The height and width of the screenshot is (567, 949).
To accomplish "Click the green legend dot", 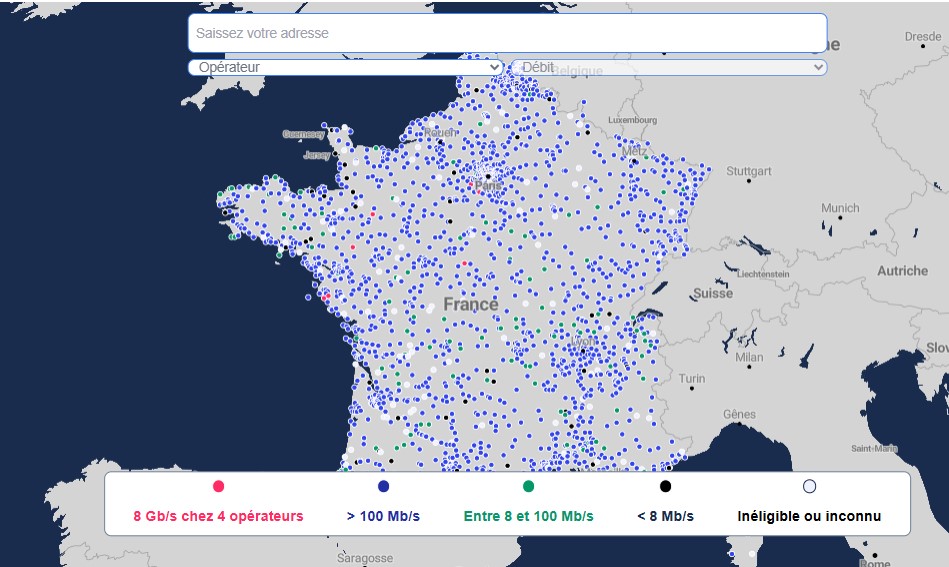I will [528, 486].
